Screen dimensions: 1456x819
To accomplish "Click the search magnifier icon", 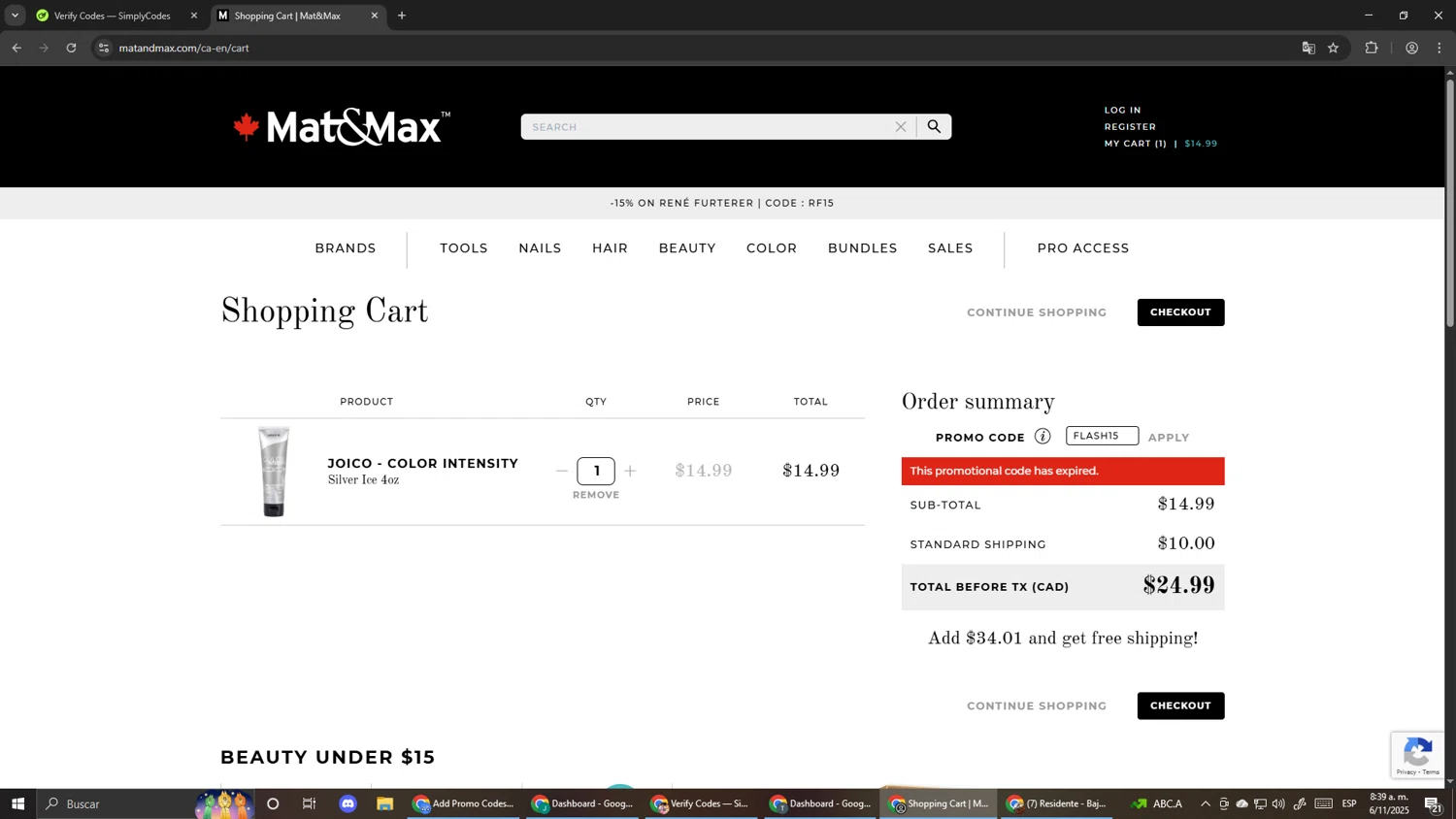I will (x=934, y=126).
